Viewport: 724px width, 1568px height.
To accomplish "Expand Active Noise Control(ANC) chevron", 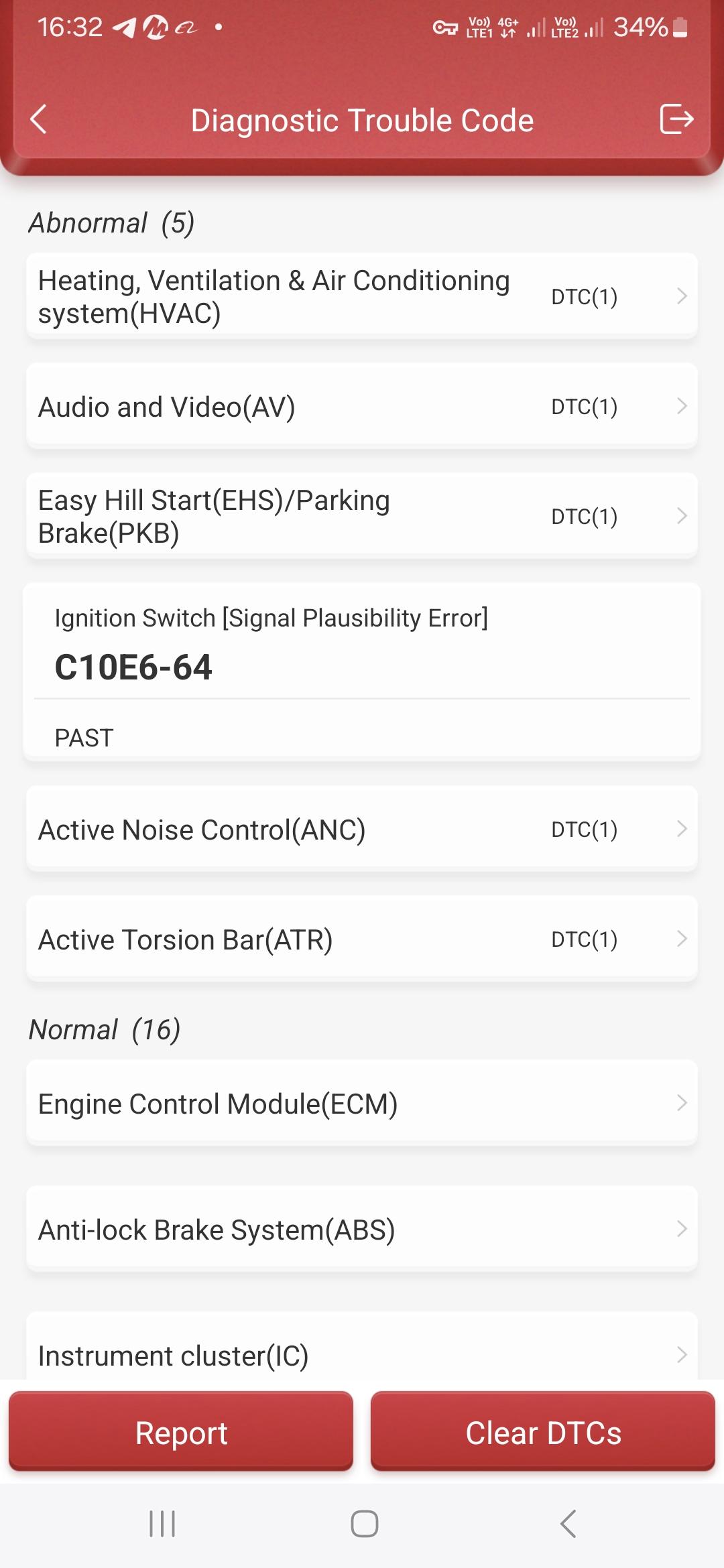I will point(682,829).
